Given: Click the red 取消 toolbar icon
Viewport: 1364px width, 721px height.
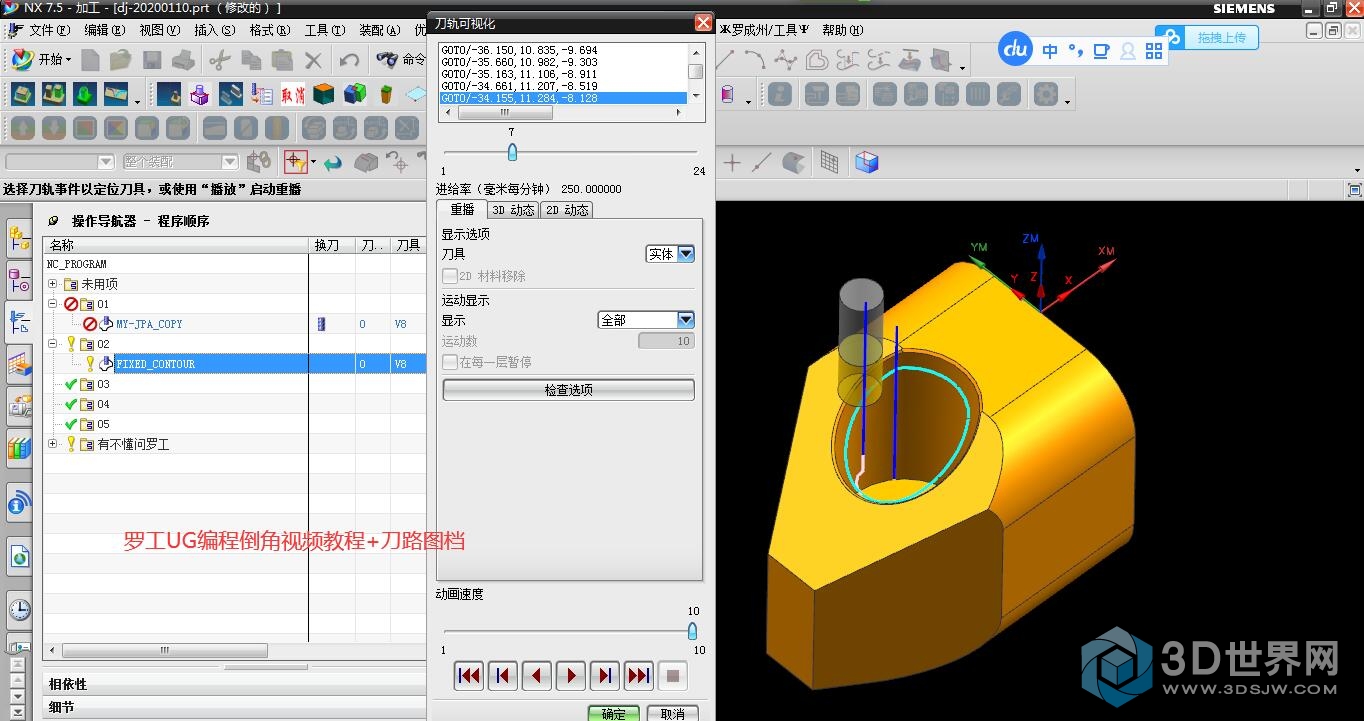Looking at the screenshot, I should coord(292,95).
